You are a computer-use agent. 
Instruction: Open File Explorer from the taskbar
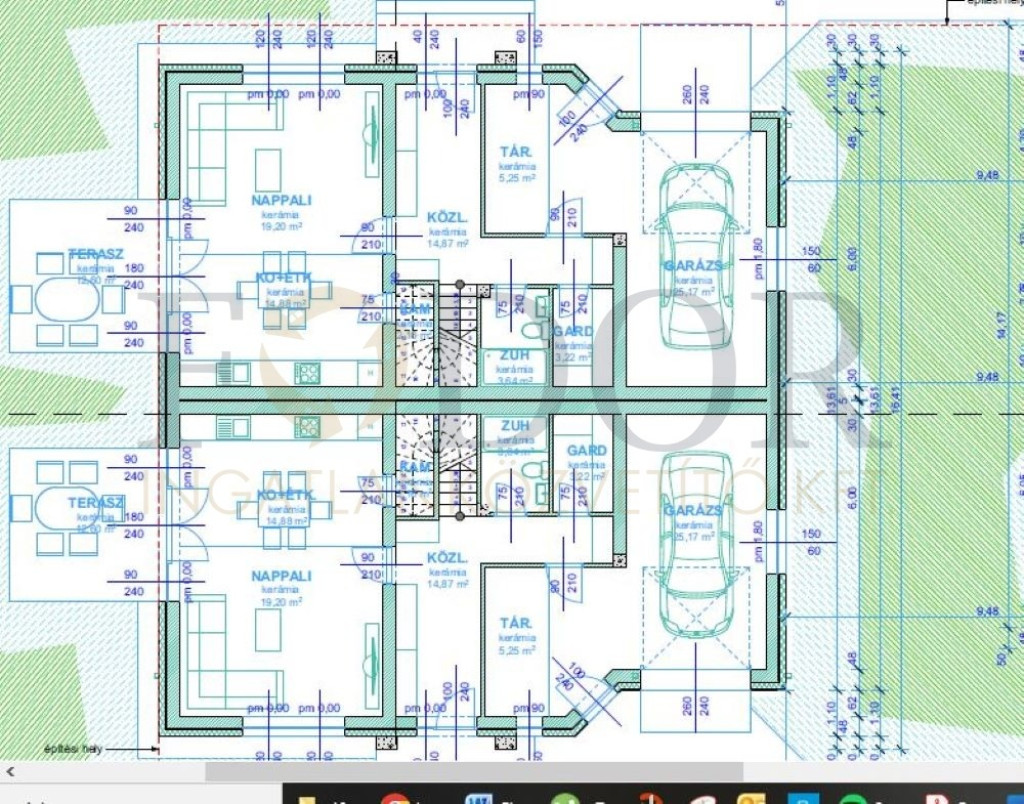(x=308, y=798)
